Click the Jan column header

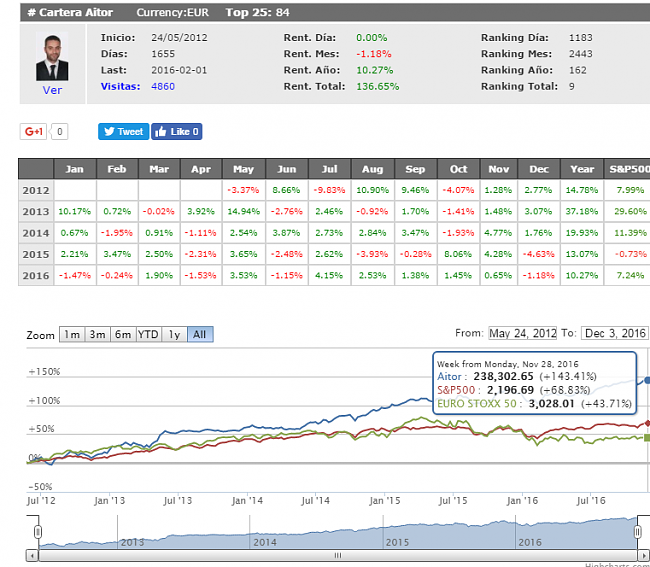pos(75,169)
